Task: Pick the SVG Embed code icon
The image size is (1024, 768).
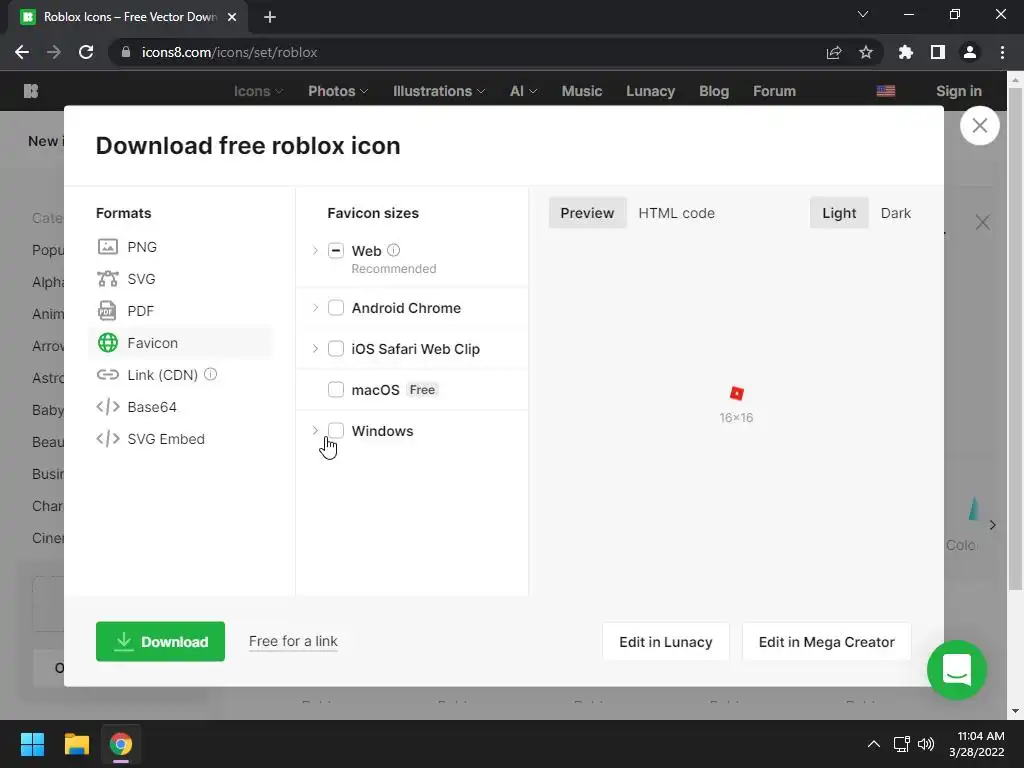Action: (x=108, y=439)
